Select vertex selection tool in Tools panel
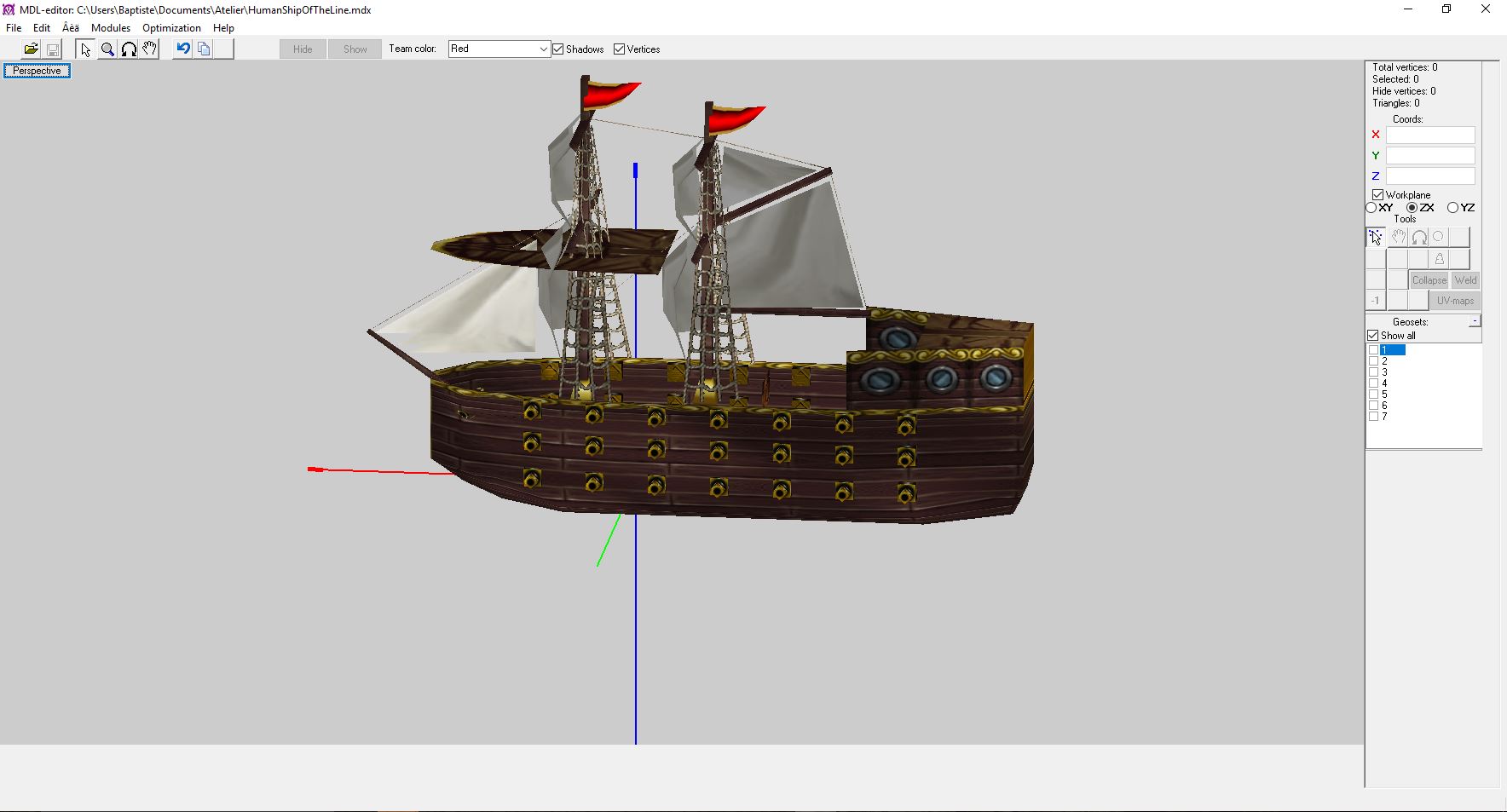This screenshot has height=812, width=1507. [x=1376, y=237]
